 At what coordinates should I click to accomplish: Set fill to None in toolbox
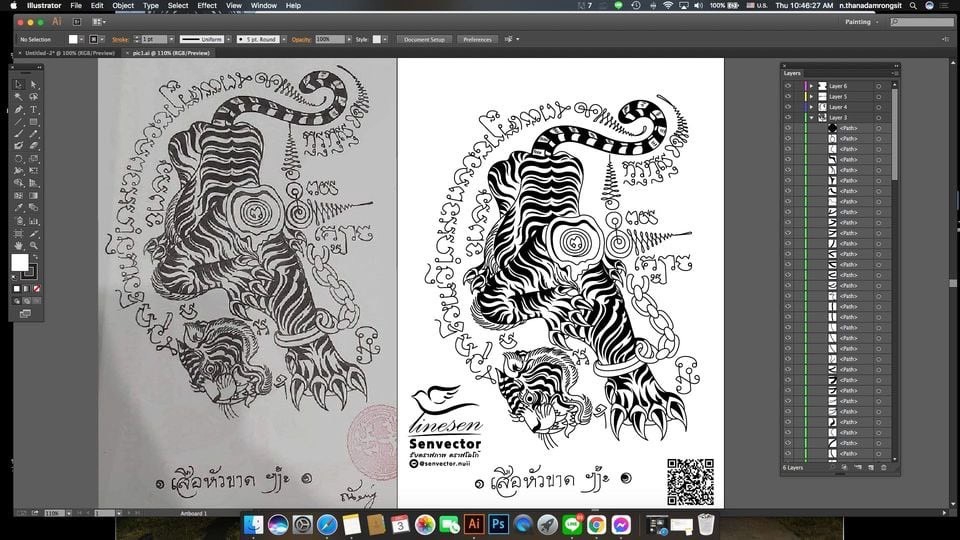37,288
